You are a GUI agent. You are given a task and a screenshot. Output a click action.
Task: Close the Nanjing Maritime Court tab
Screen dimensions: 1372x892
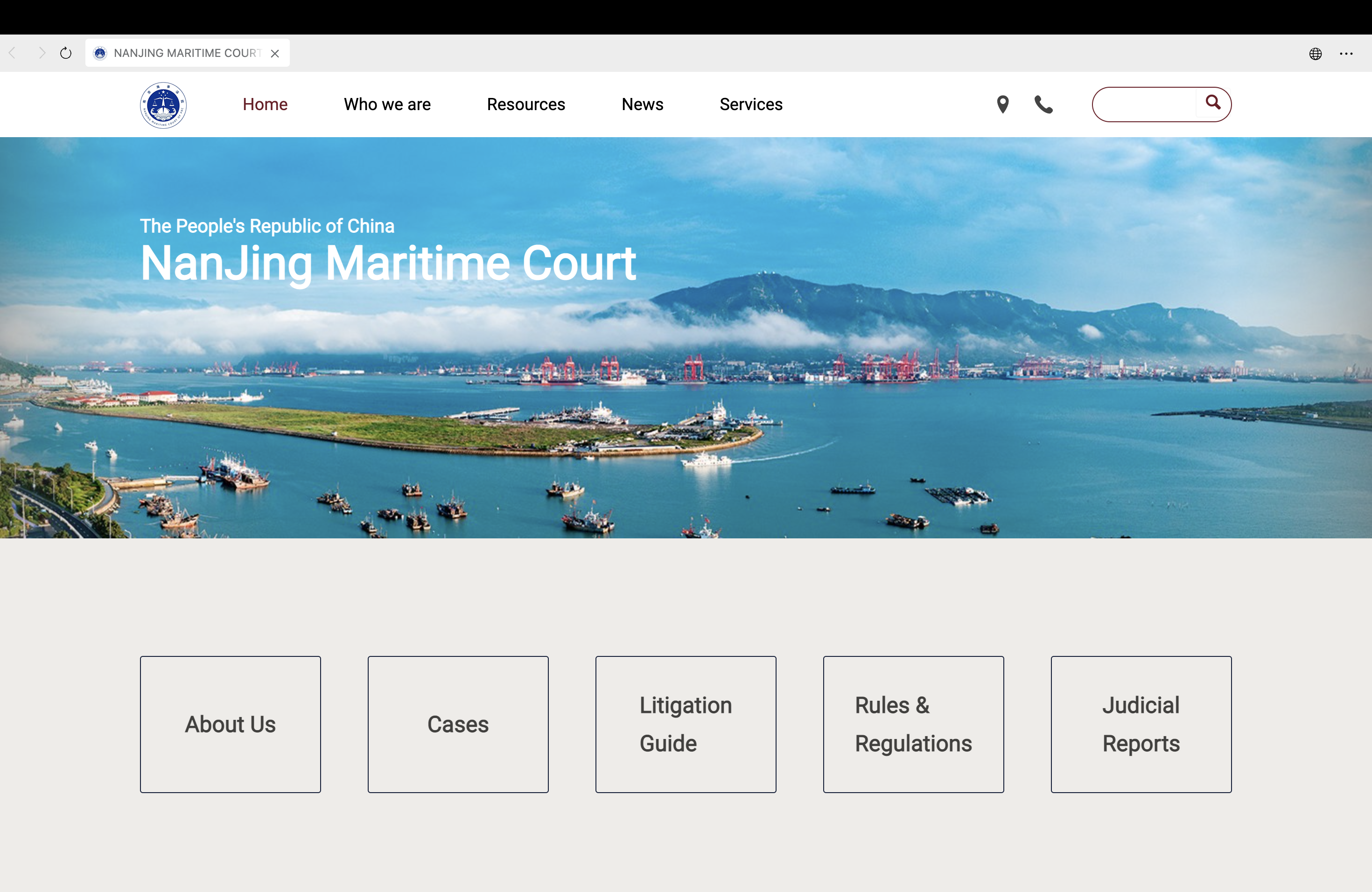pyautogui.click(x=275, y=54)
